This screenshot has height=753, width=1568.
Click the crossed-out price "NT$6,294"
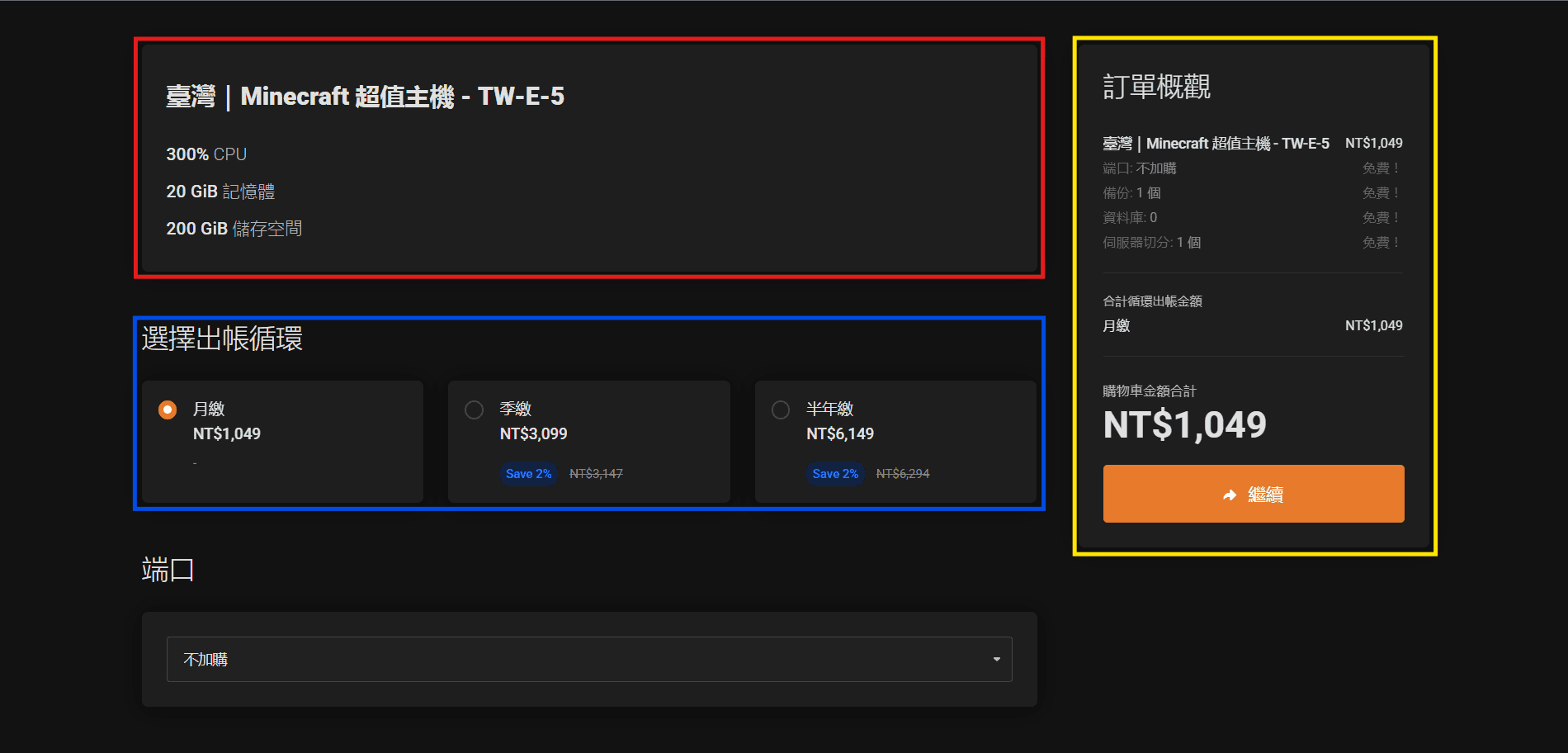coord(903,474)
